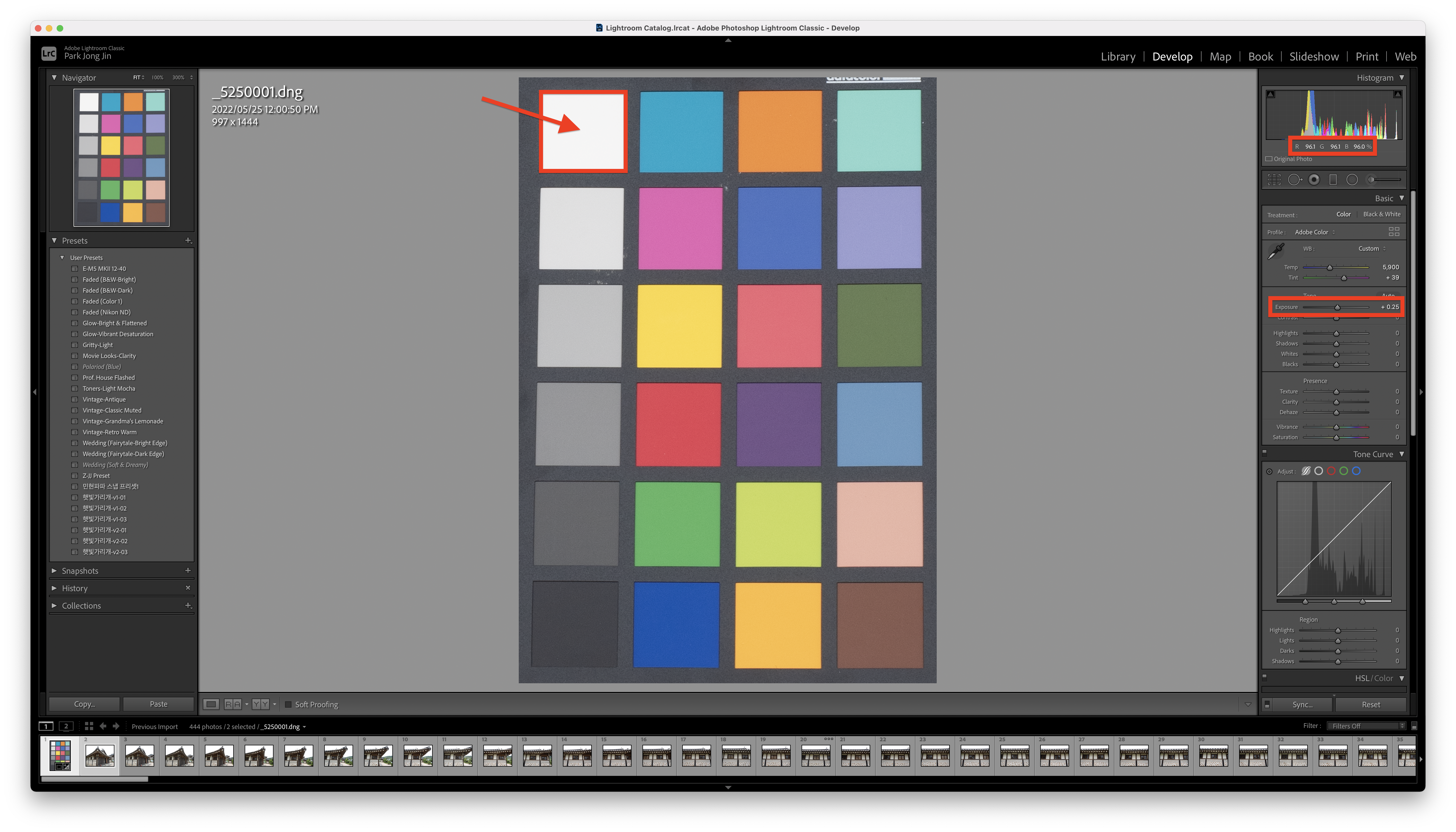Viewport: 1456px width, 832px height.
Task: Apply the Vintage-Antique preset
Action: [104, 399]
